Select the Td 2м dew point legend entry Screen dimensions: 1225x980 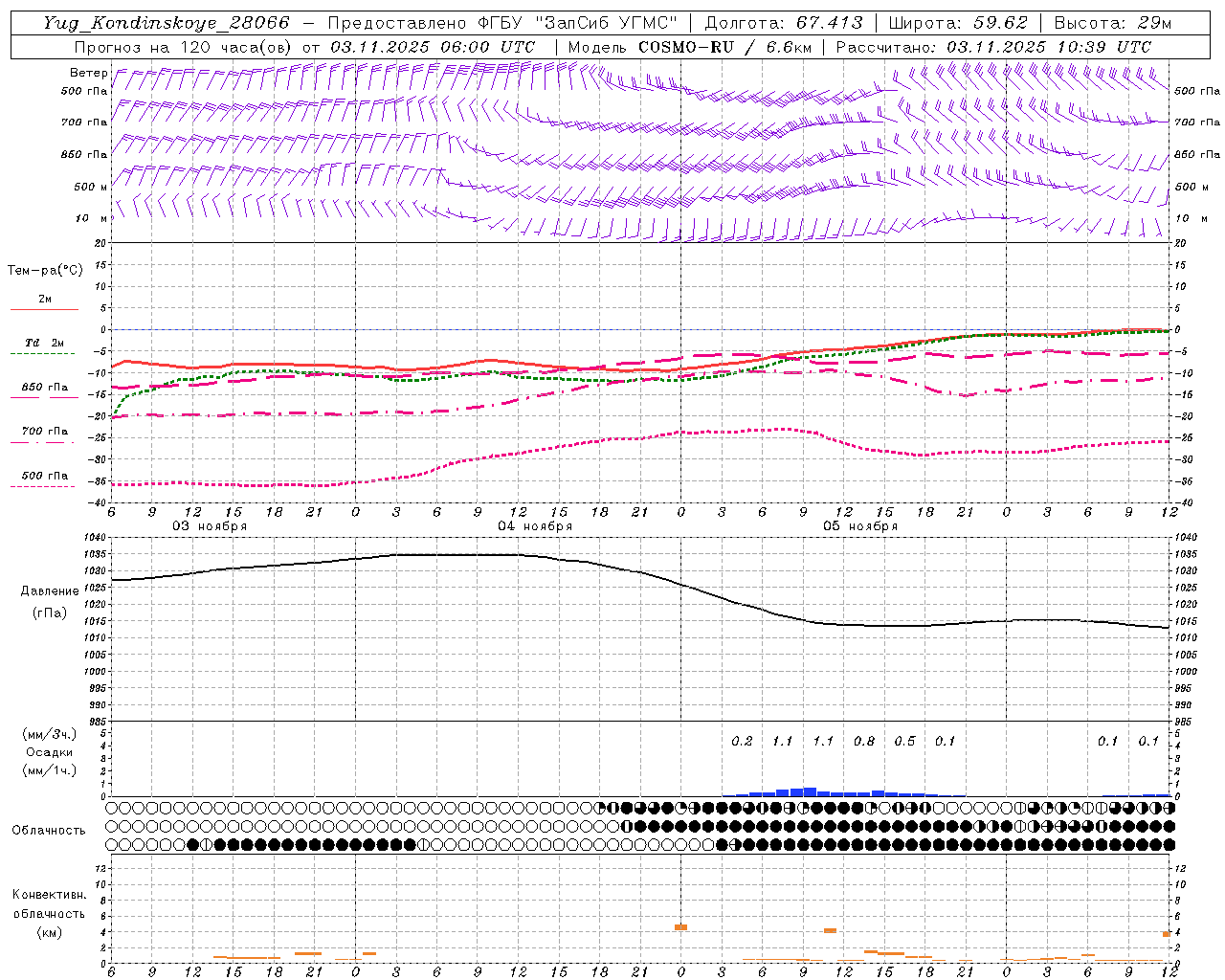(x=44, y=343)
